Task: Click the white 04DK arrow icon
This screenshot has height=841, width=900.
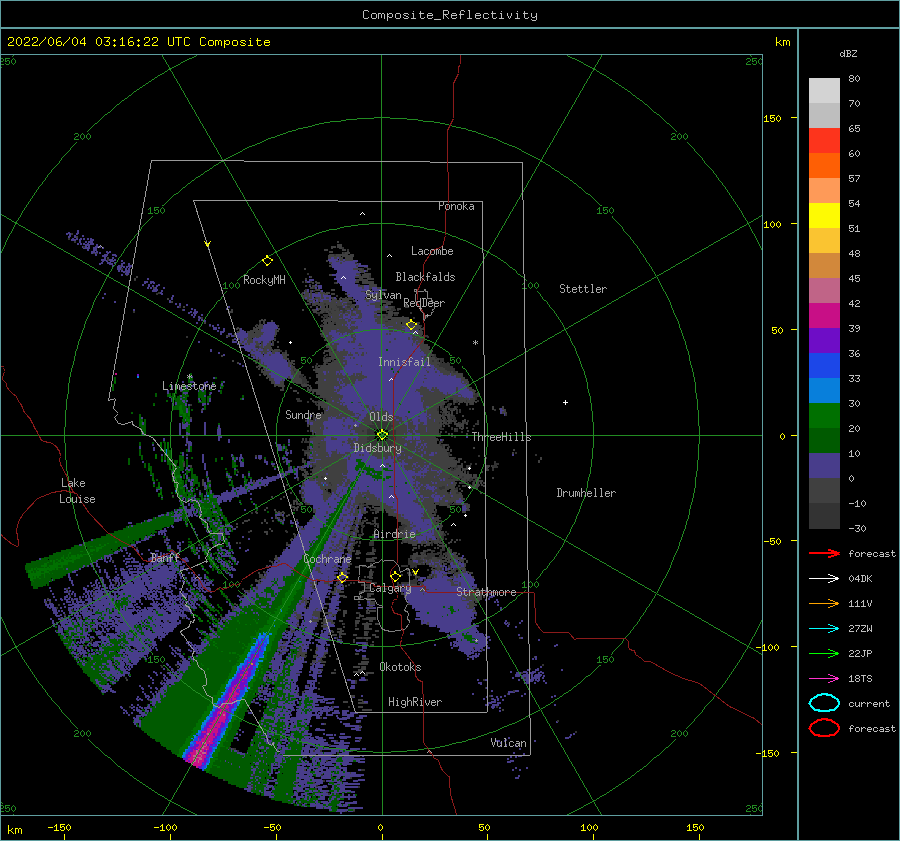Action: [x=824, y=579]
